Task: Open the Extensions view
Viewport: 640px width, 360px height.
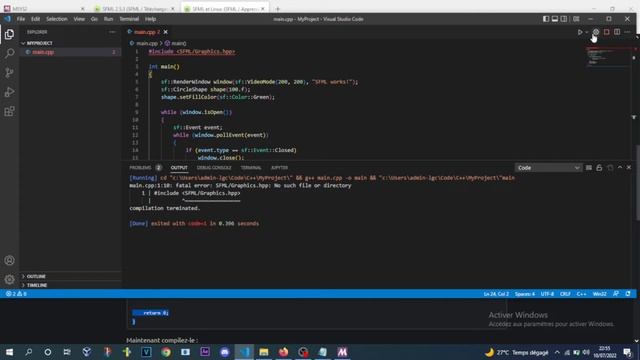Action: coord(9,111)
